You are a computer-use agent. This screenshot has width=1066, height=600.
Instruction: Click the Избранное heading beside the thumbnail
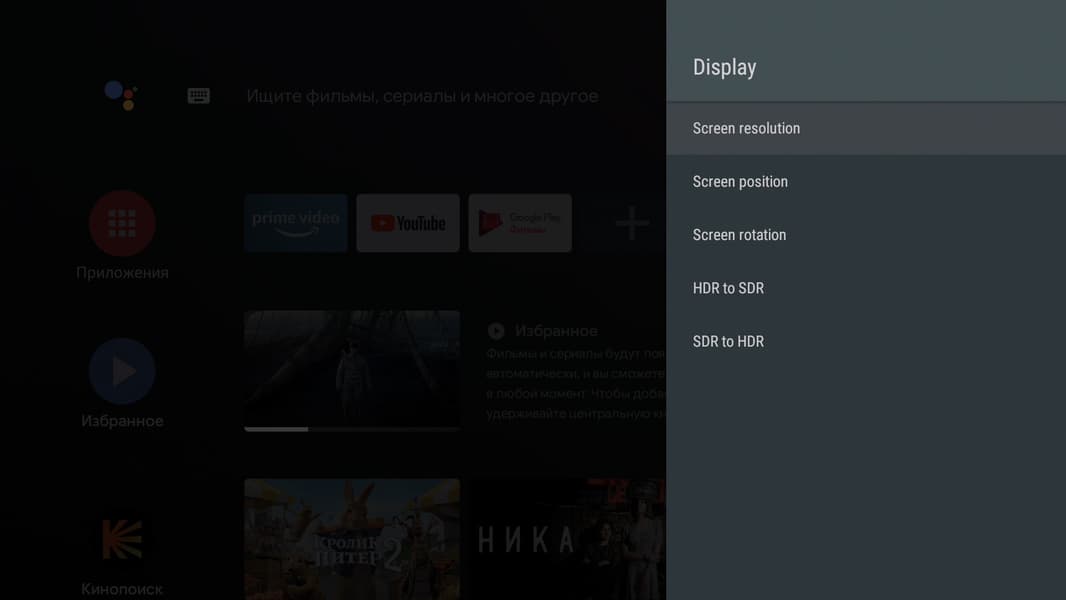pyautogui.click(x=556, y=331)
